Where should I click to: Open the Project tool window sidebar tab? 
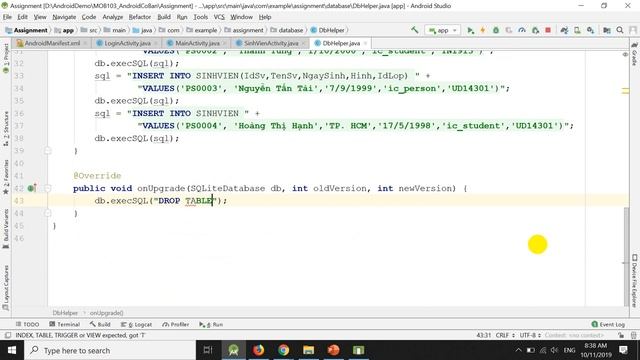click(x=6, y=58)
